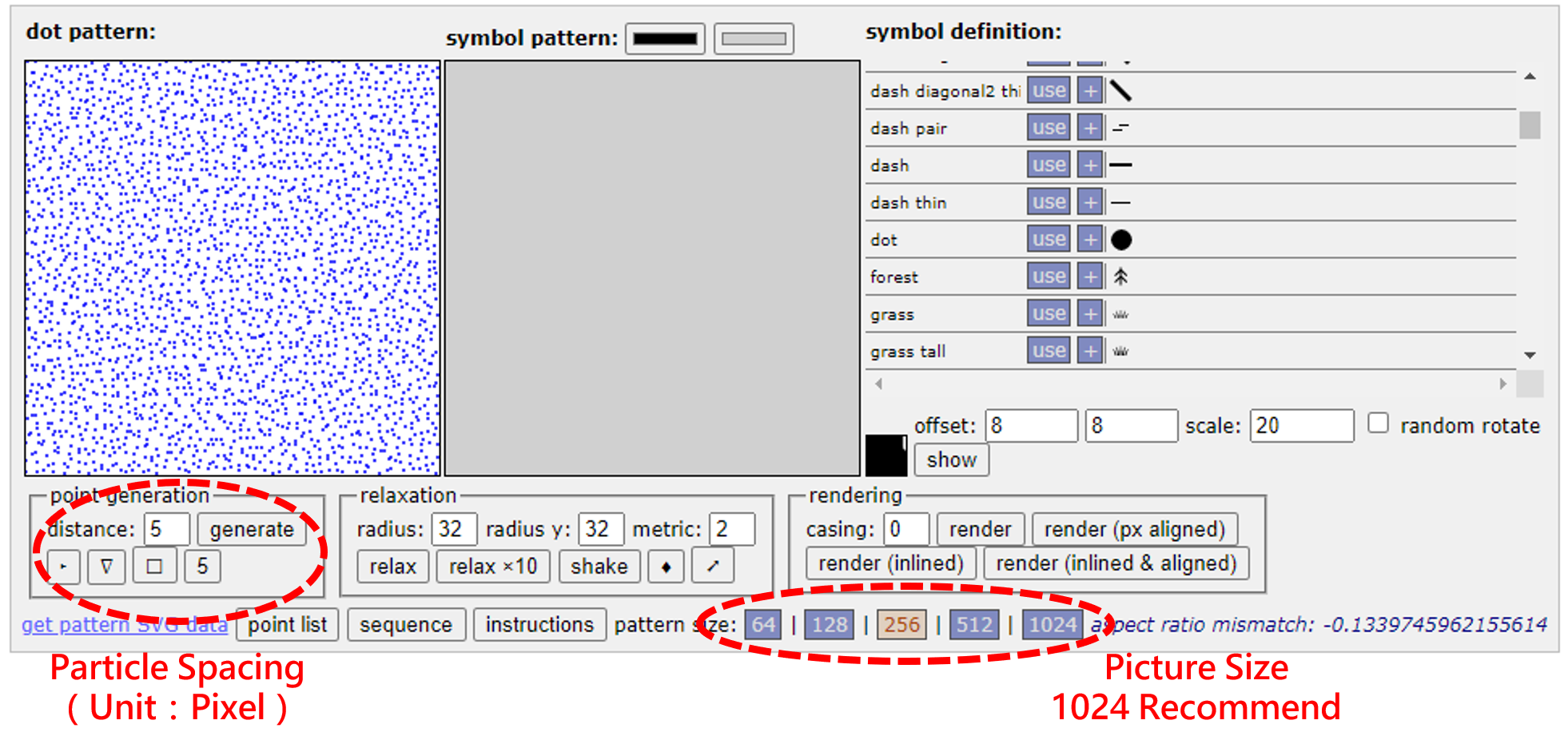The image size is (1568, 748).
Task: Click the thick dash symbol preview
Action: tap(1120, 165)
